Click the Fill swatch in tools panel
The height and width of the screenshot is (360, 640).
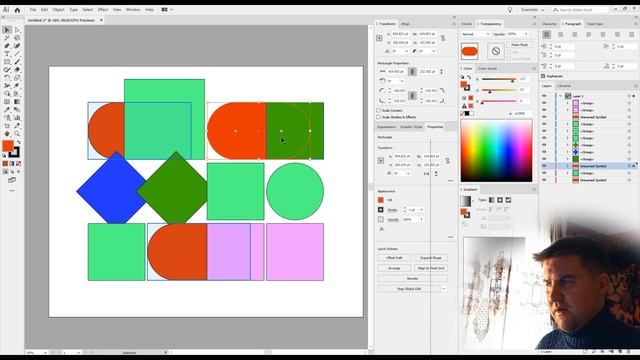[8, 146]
